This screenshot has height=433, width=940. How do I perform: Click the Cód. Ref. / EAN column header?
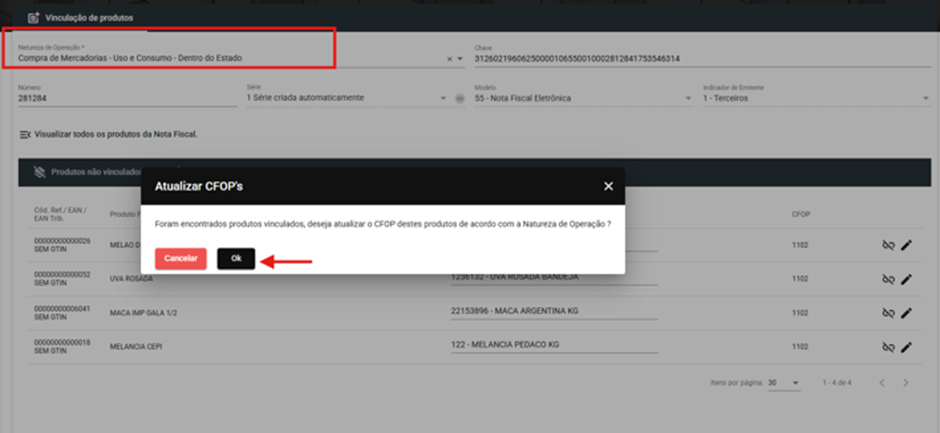(61, 214)
